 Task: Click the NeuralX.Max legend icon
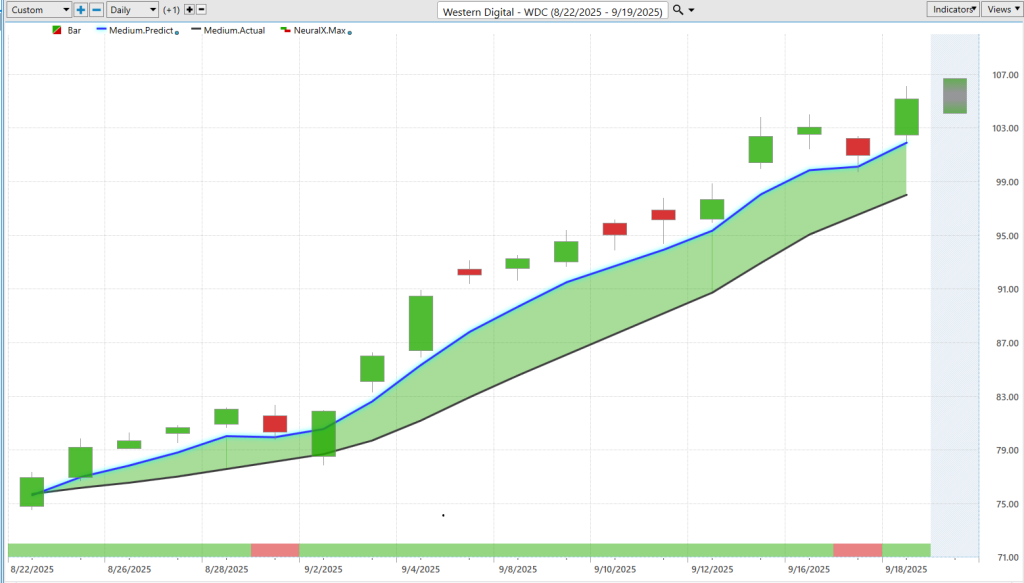(285, 31)
